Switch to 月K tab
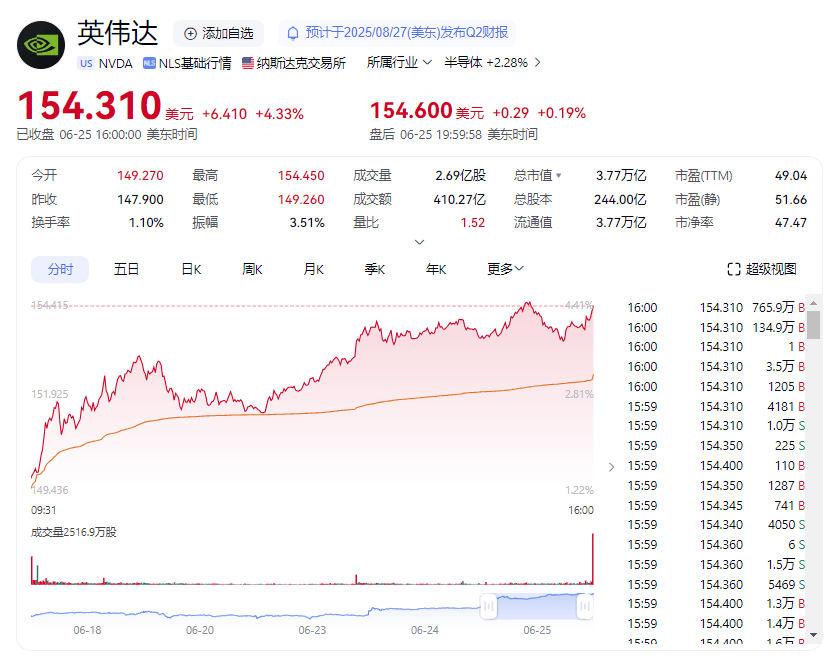 (x=313, y=269)
